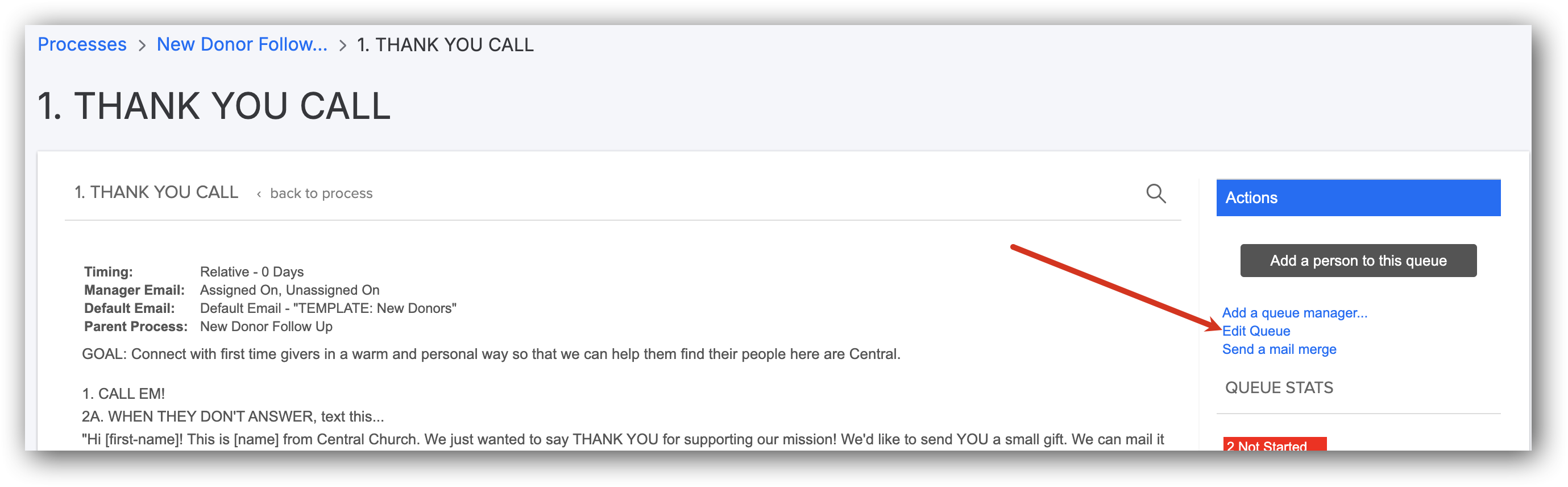
Task: Click the chevron before current breadcrumb page
Action: [343, 46]
